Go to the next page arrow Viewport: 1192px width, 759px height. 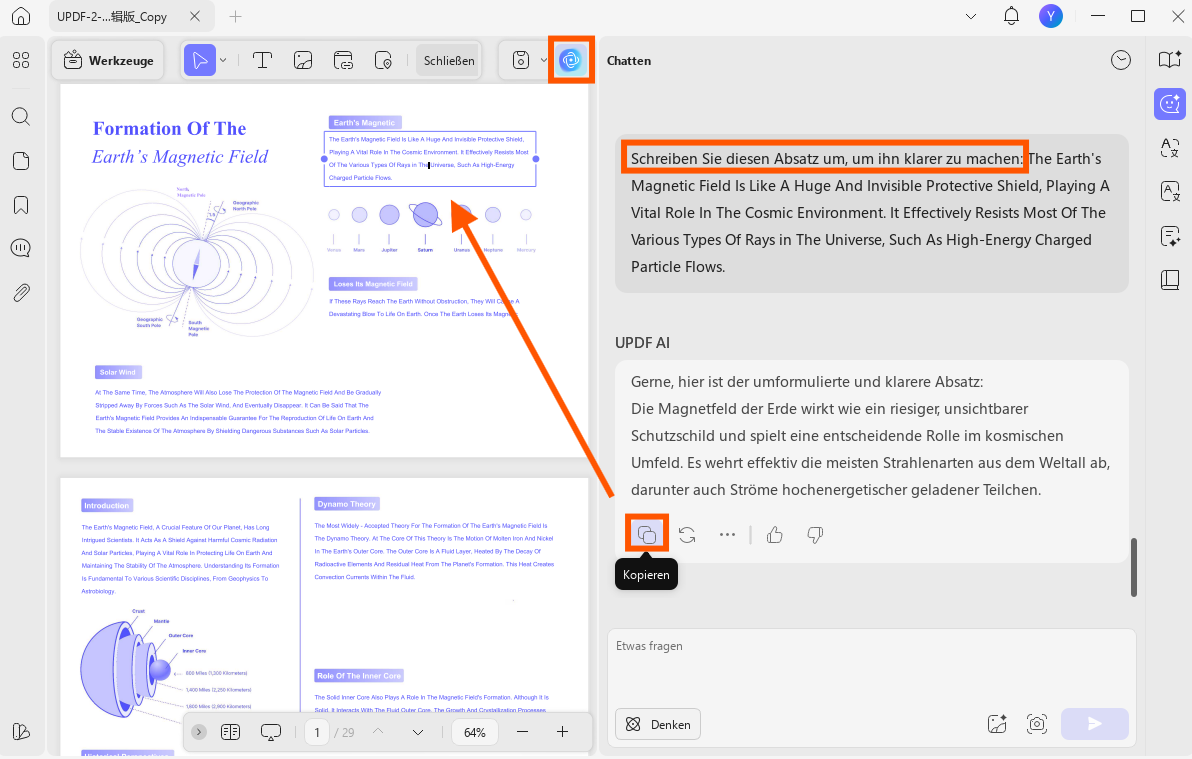[x=417, y=732]
